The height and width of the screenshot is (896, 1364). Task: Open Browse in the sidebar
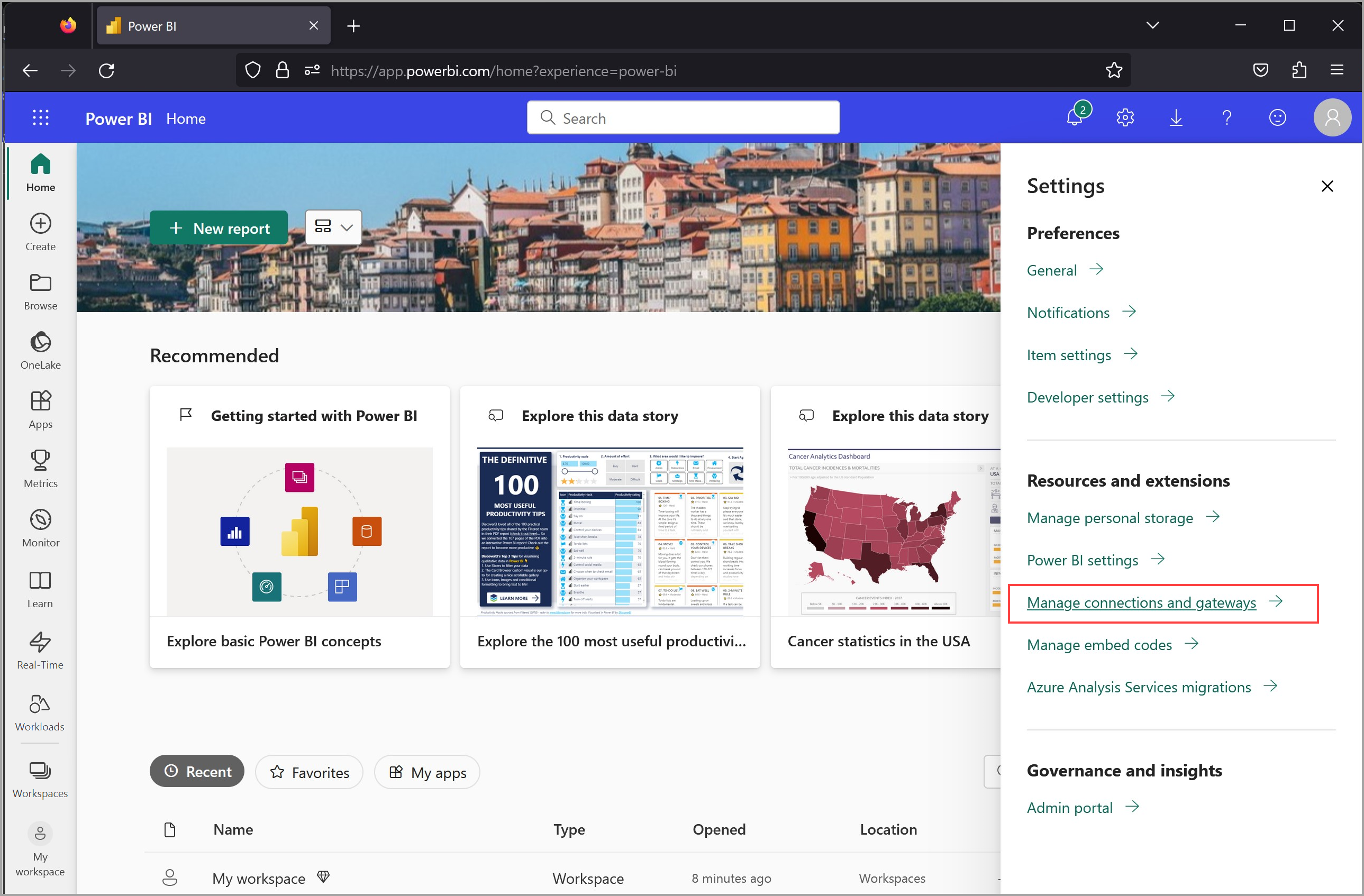pos(40,291)
